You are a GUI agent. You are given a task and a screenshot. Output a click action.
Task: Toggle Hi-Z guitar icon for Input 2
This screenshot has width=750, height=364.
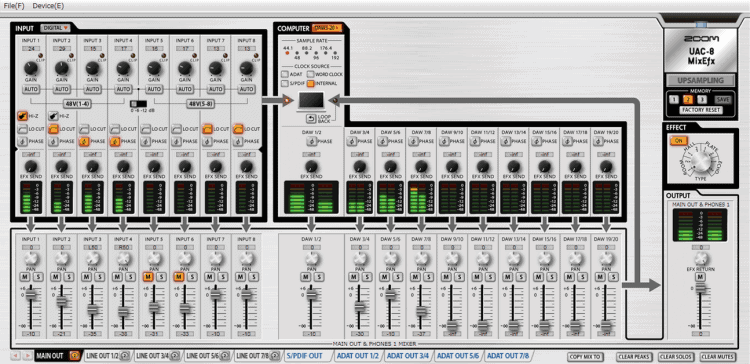pos(53,116)
